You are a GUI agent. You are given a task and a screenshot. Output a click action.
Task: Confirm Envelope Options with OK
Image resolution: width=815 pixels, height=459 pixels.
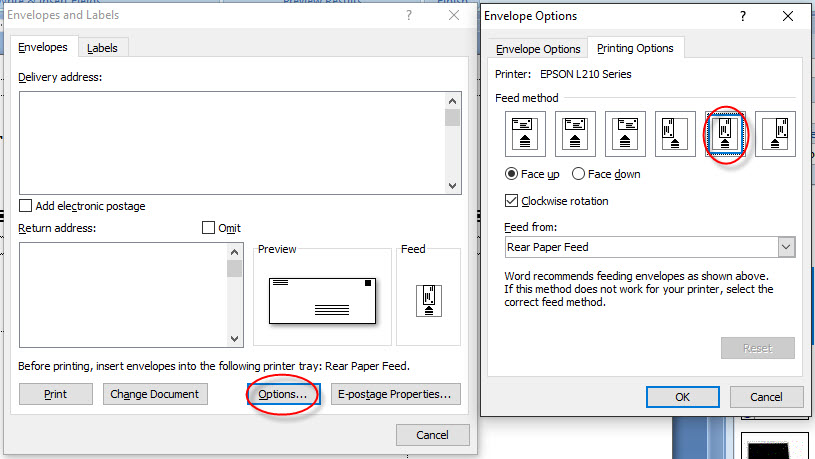pyautogui.click(x=682, y=397)
